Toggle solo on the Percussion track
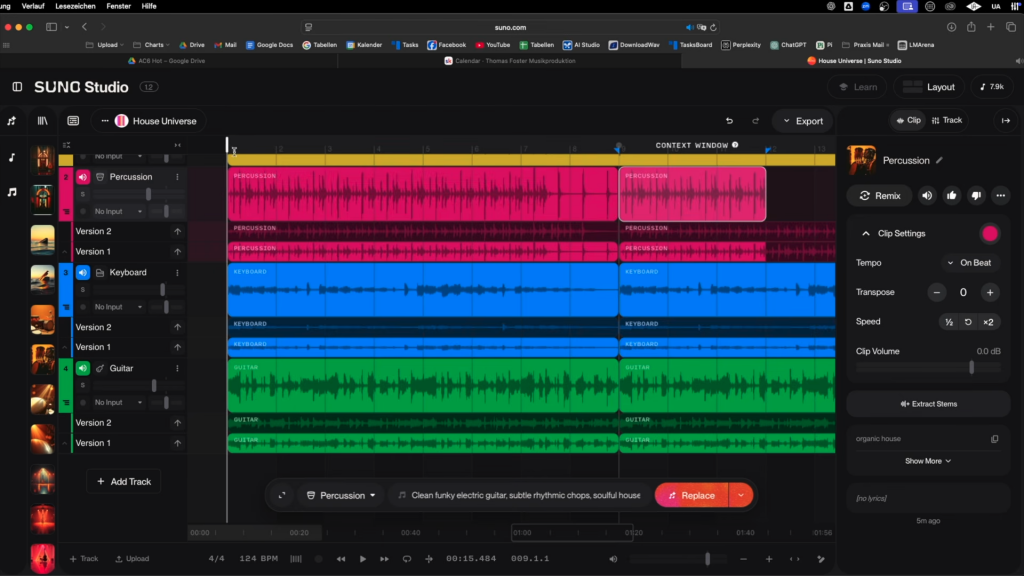Image resolution: width=1024 pixels, height=576 pixels. pyautogui.click(x=83, y=194)
